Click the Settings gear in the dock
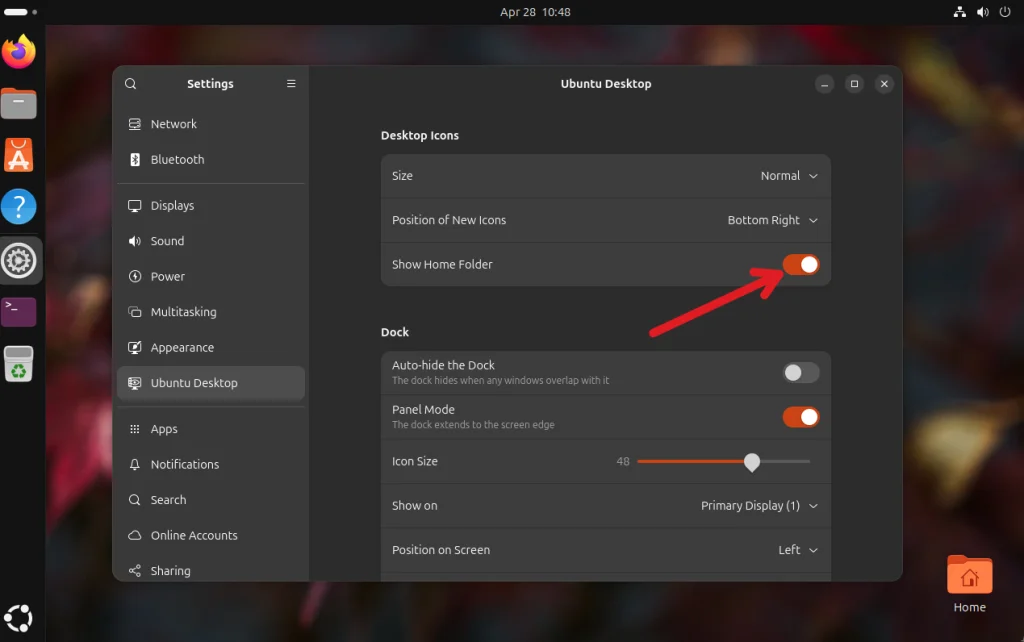Screen dimensions: 1024x642 18,260
